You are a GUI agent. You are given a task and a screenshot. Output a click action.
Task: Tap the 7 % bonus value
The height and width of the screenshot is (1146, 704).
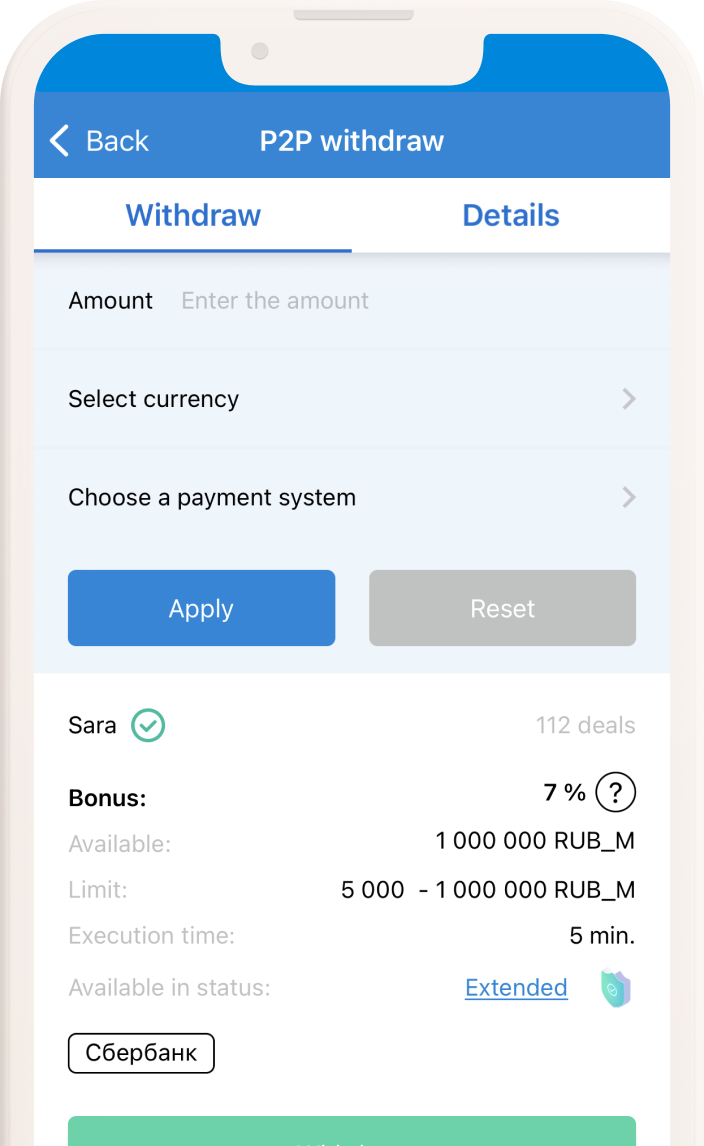[x=564, y=793]
